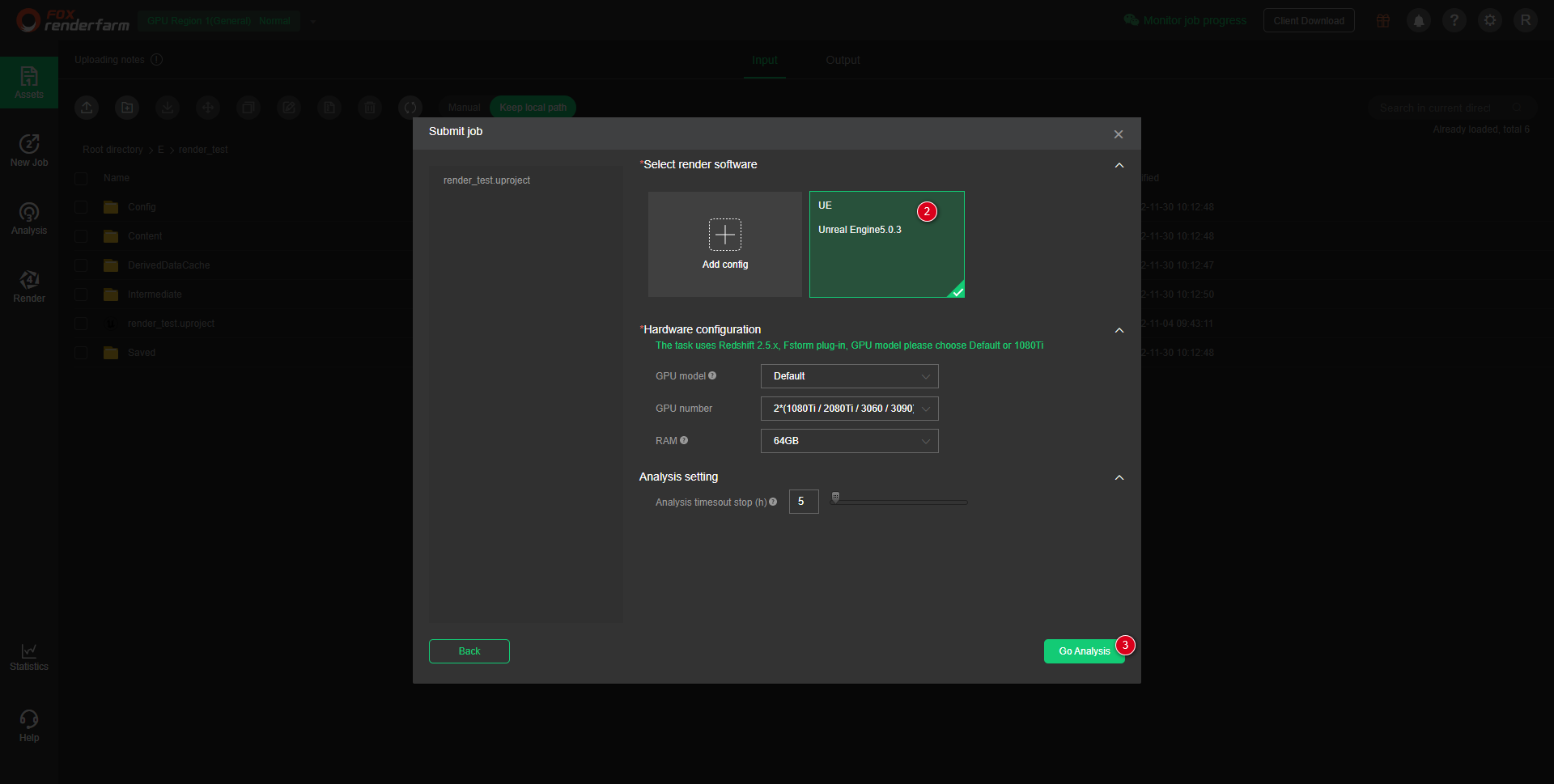Click render_test breadcrumb
The image size is (1554, 784).
coord(203,150)
